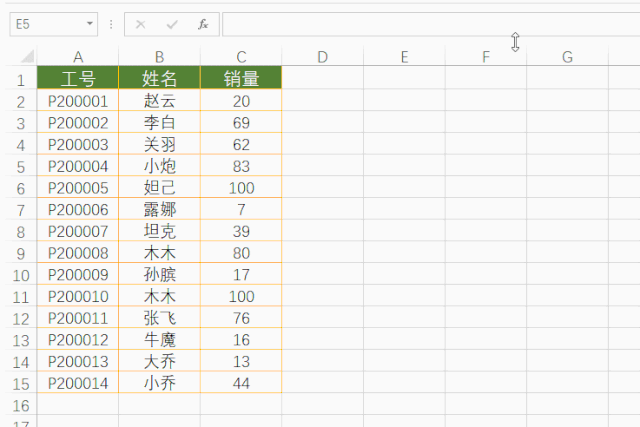Select column D header
Image resolution: width=640 pixels, height=427 pixels.
coord(322,57)
